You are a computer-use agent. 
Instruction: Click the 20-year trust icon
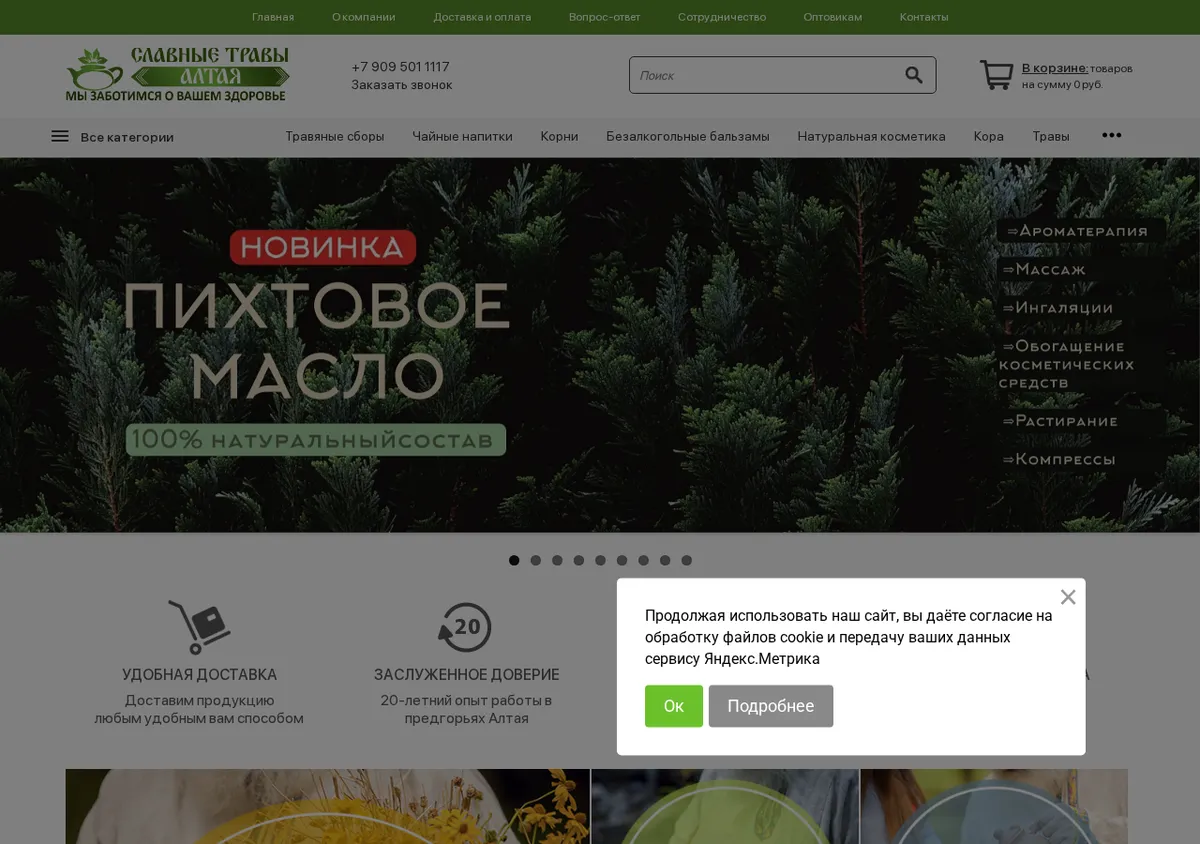click(x=465, y=627)
